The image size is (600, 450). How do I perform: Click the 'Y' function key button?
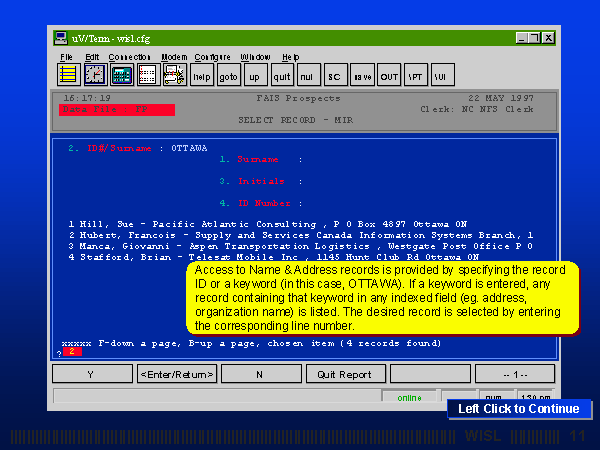91,374
